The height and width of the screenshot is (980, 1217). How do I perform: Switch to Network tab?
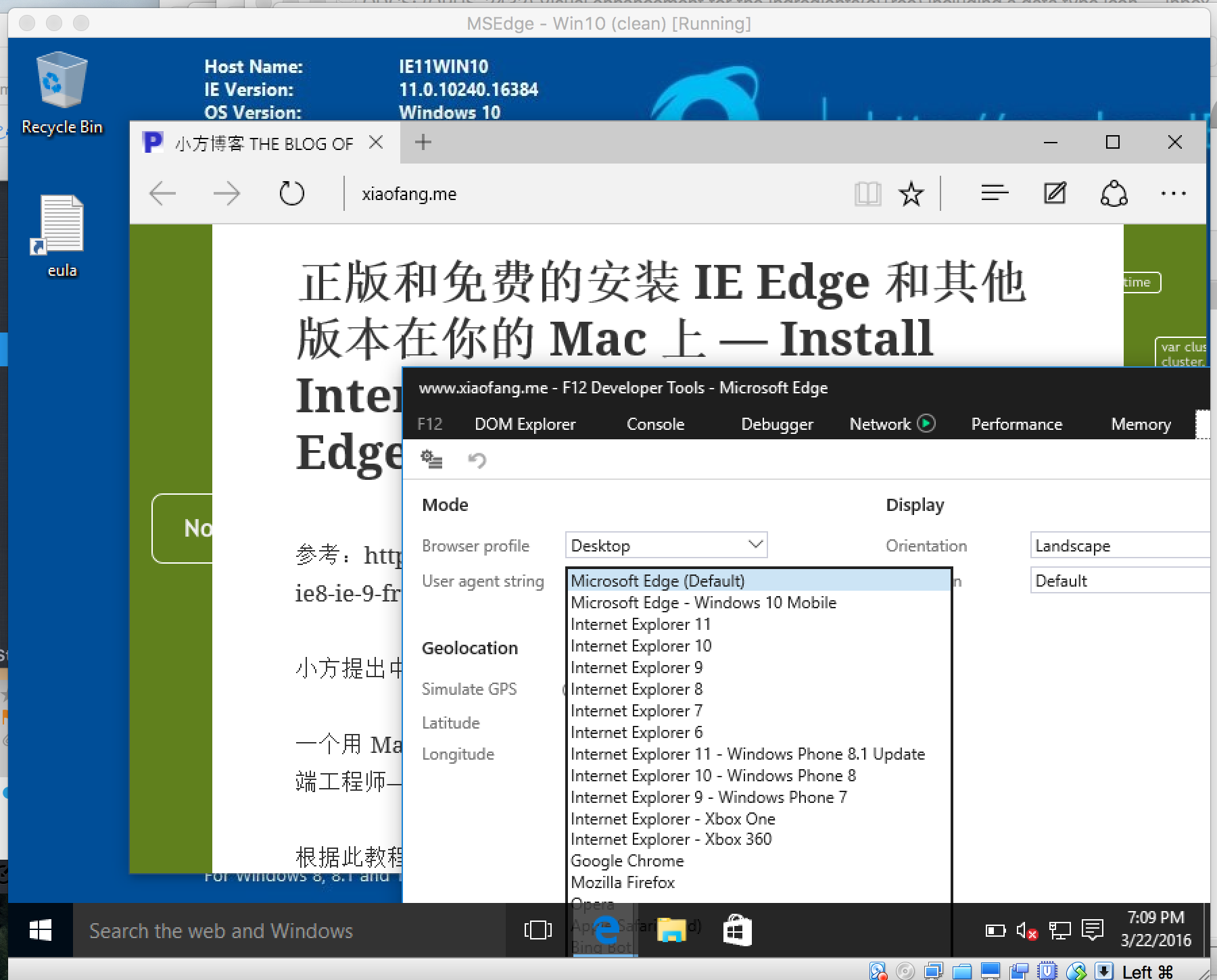[x=880, y=424]
